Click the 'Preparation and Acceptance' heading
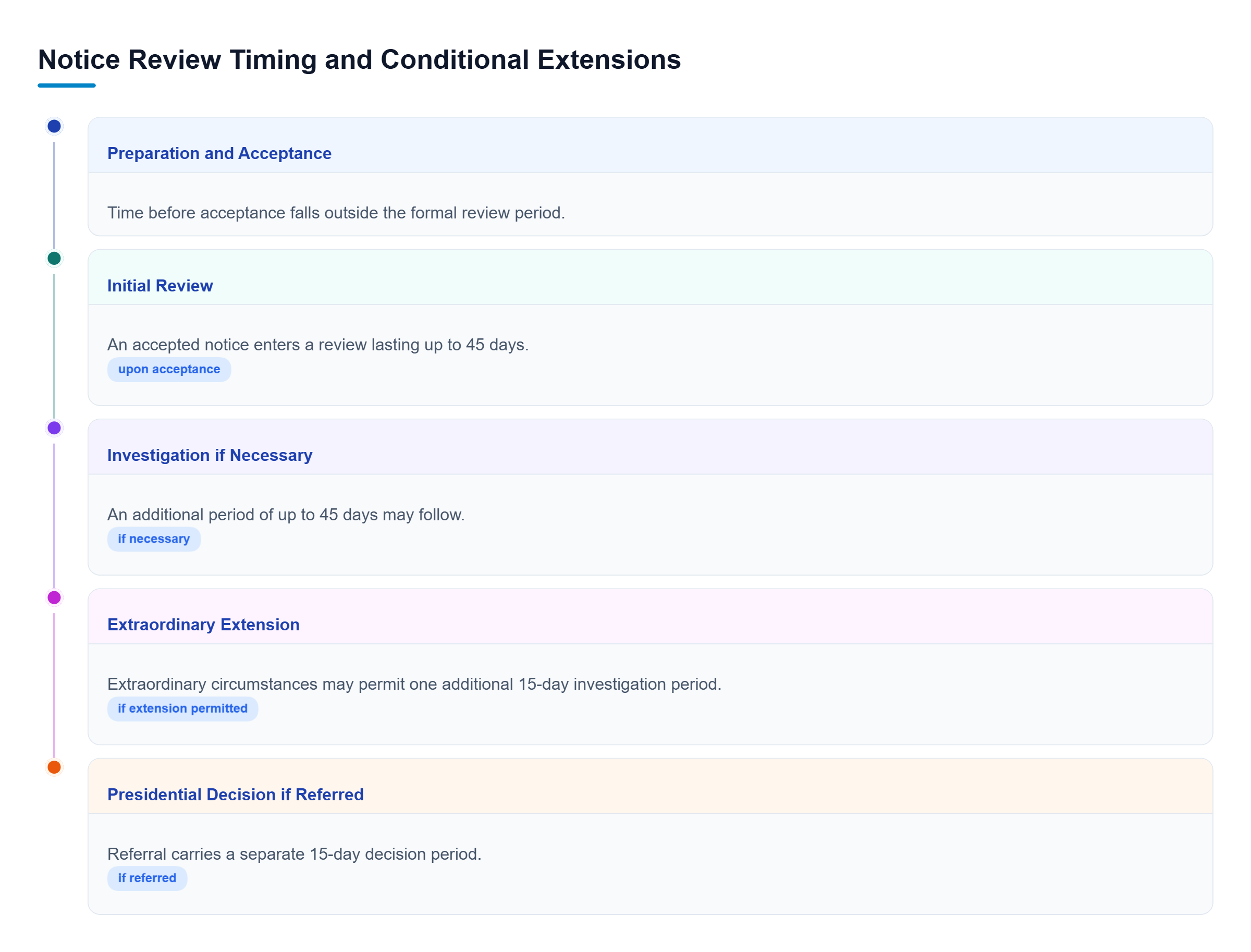This screenshot has height=952, width=1251. tap(219, 154)
